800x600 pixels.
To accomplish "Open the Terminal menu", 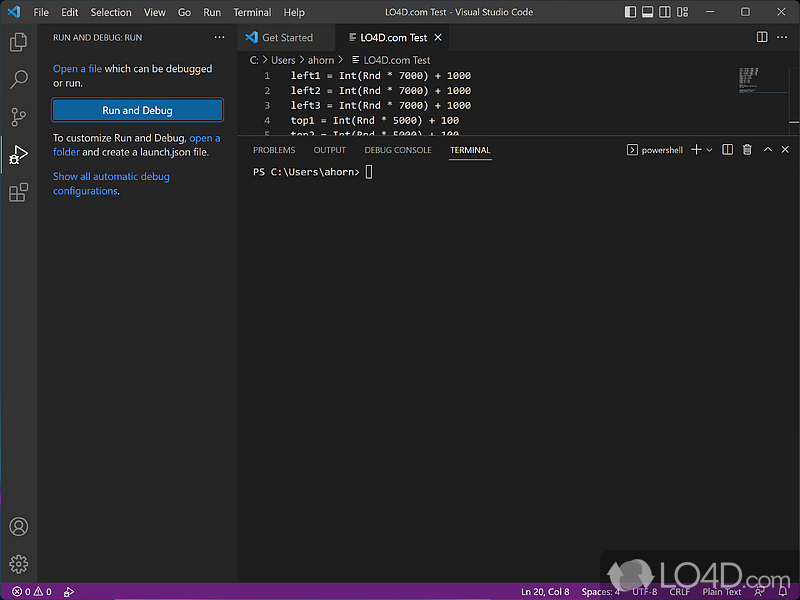I will (251, 12).
